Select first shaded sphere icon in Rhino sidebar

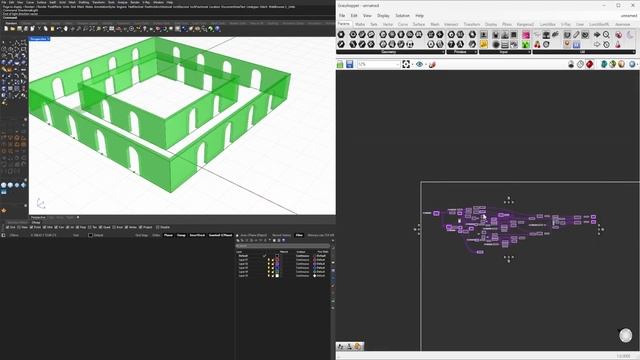[4, 185]
